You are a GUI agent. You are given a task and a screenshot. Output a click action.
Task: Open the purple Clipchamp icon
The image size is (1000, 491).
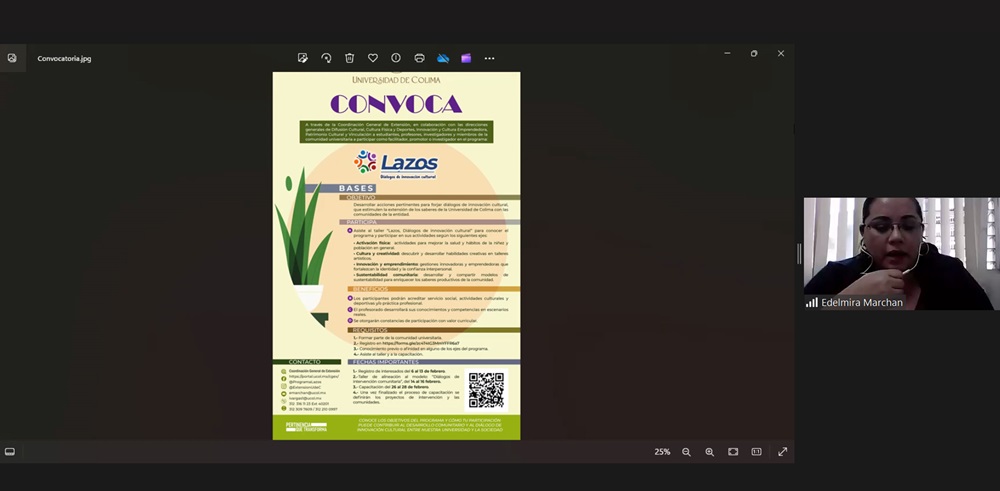pos(466,58)
